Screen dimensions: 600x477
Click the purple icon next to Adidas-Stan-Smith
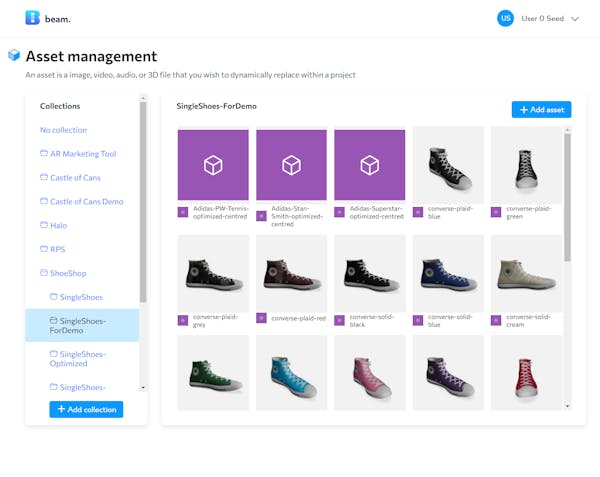click(261, 216)
